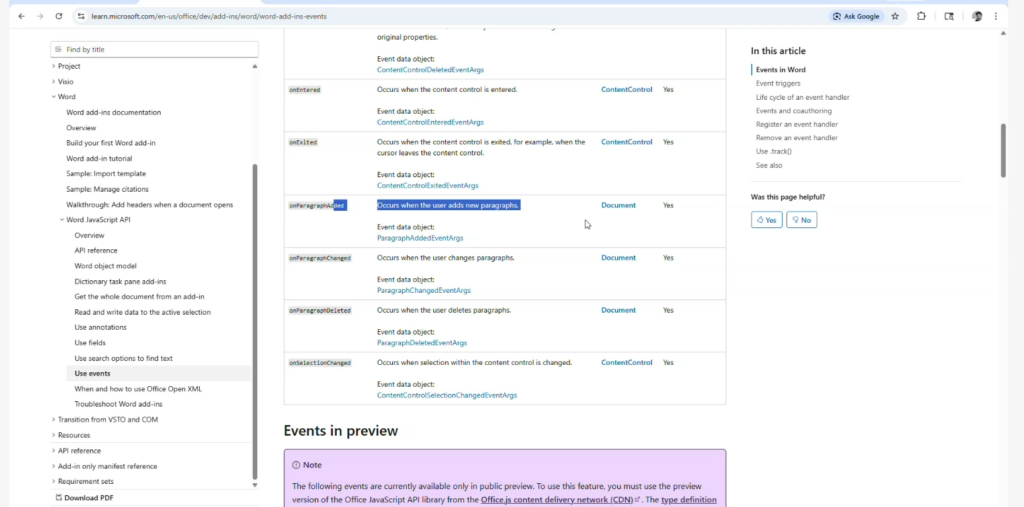Open Use annotations in the sidebar
Image resolution: width=1024 pixels, height=507 pixels.
click(100, 327)
